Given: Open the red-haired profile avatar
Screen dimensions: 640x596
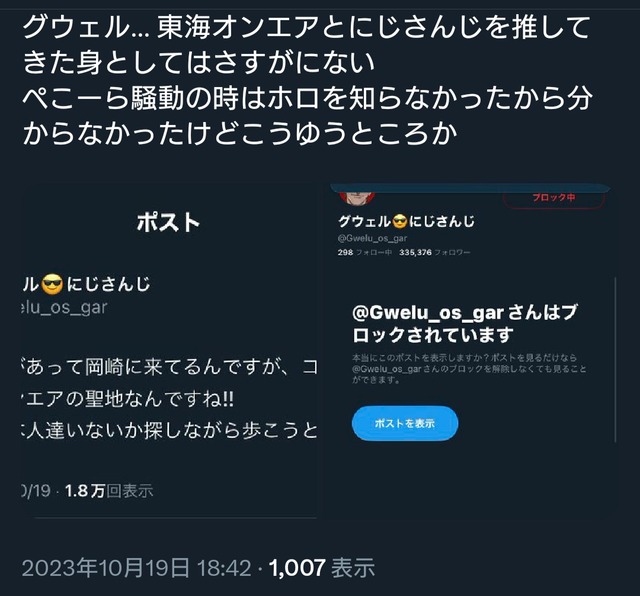Looking at the screenshot, I should pos(357,196).
